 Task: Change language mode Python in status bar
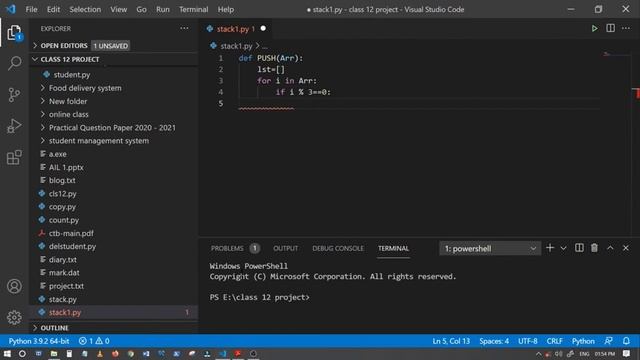click(583, 341)
